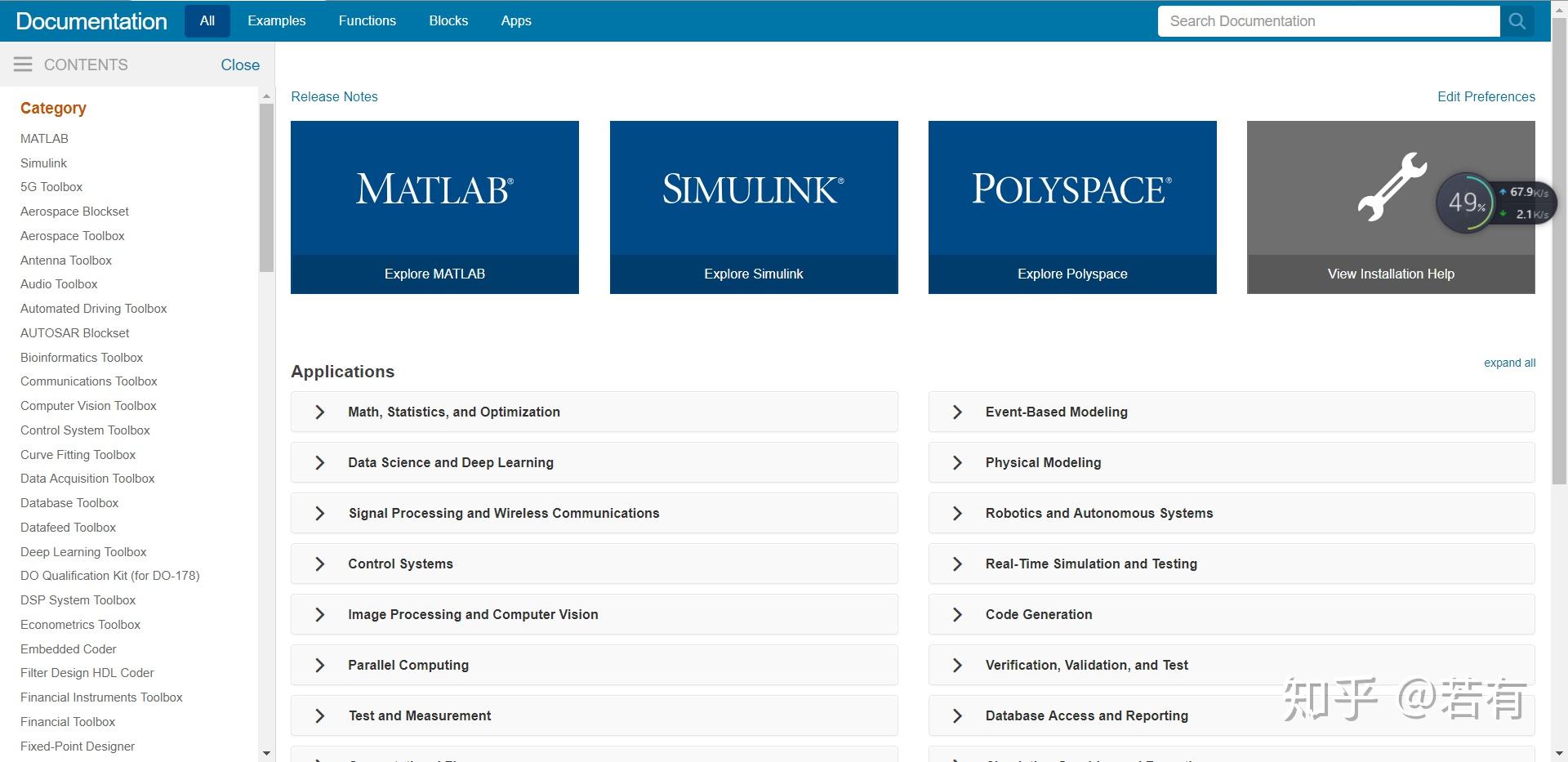Image resolution: width=1568 pixels, height=762 pixels.
Task: Open Datafeed Toolbox category
Action: (68, 528)
